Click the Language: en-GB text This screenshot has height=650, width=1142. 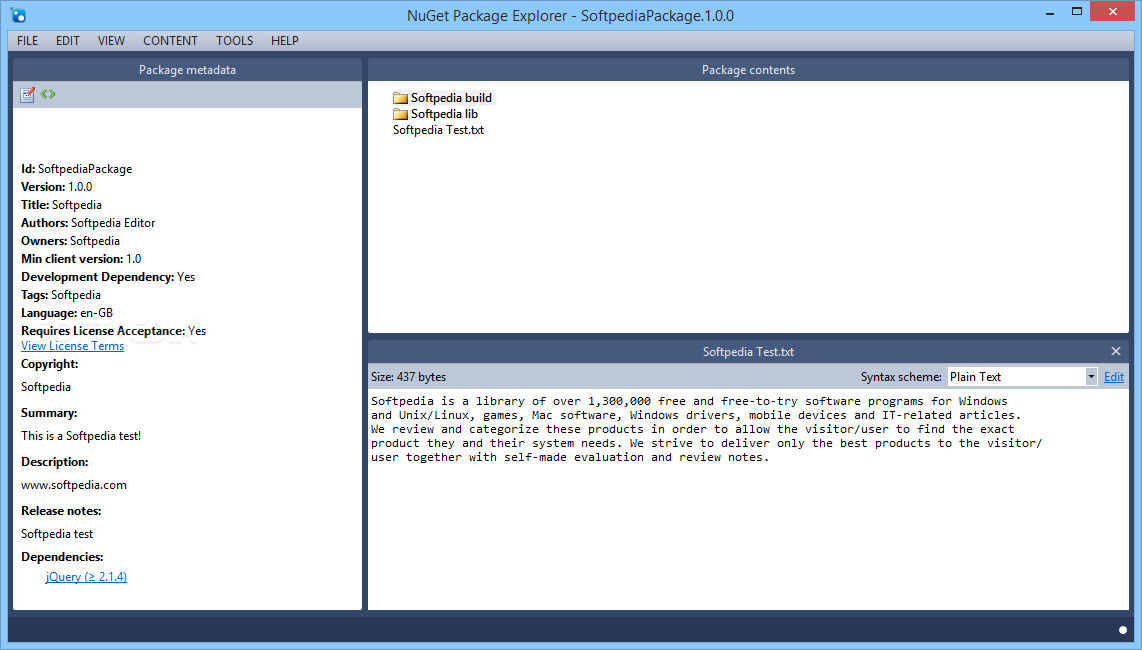tap(67, 313)
